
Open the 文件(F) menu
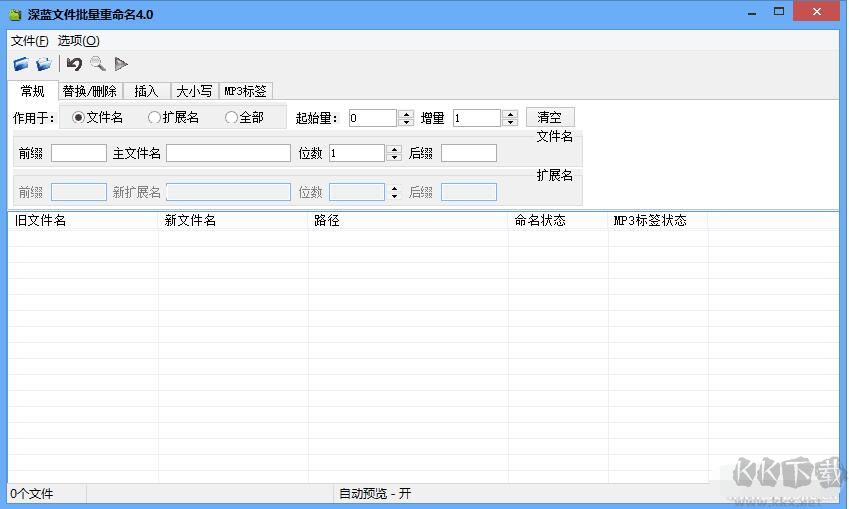click(x=29, y=41)
